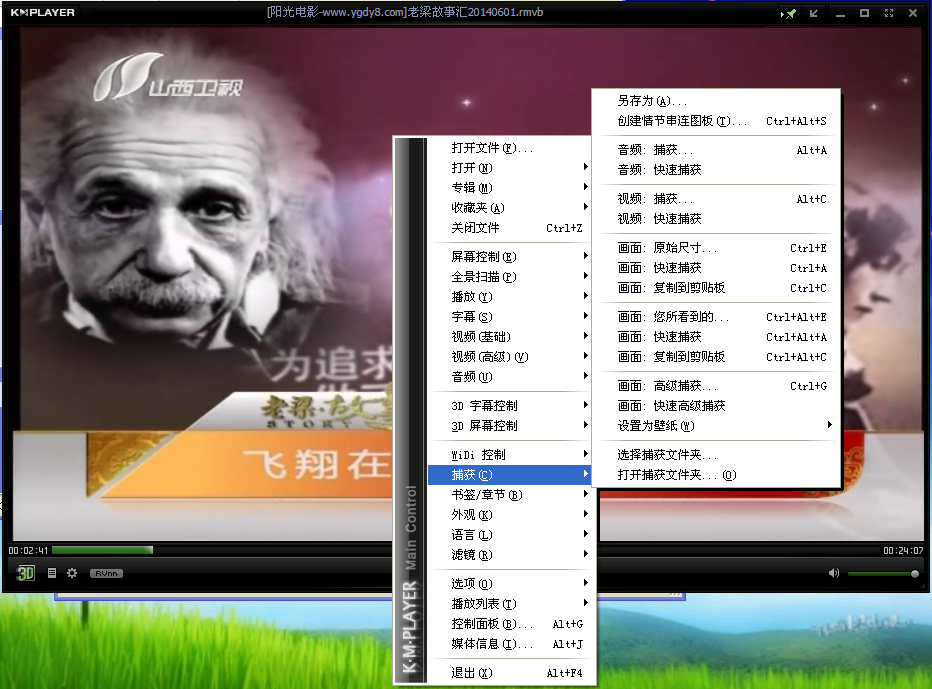
Task: Choose 画面: 原始尺寸... capture option
Action: point(667,248)
